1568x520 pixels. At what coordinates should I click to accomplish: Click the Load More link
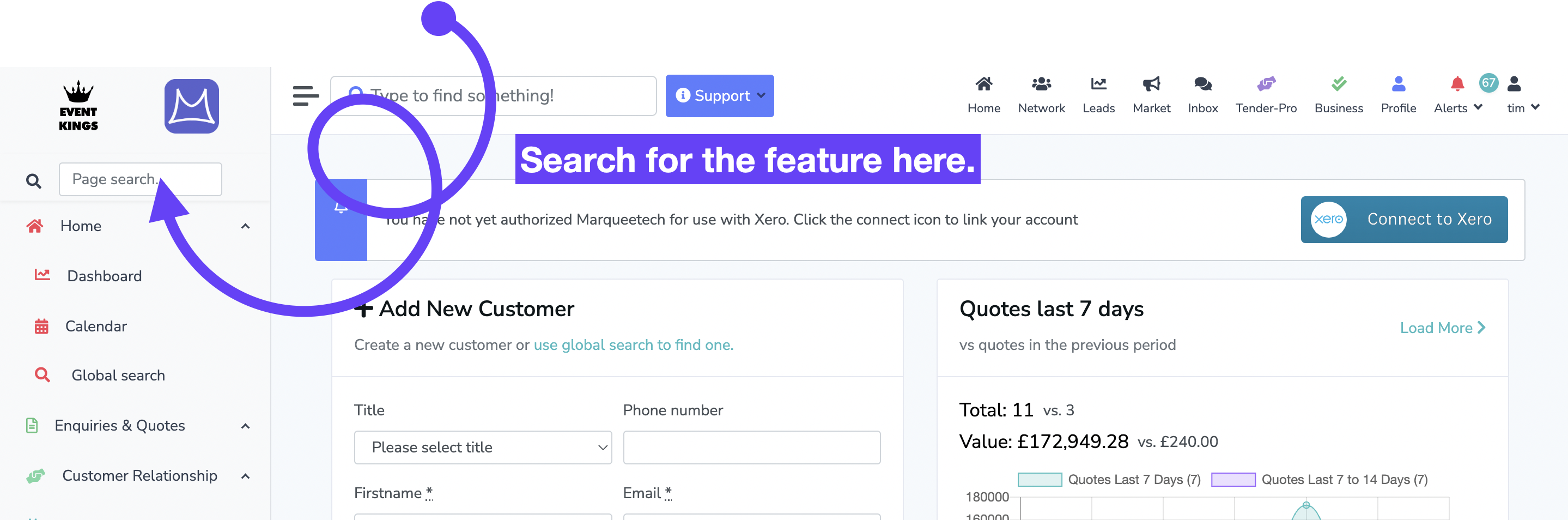coord(1442,328)
